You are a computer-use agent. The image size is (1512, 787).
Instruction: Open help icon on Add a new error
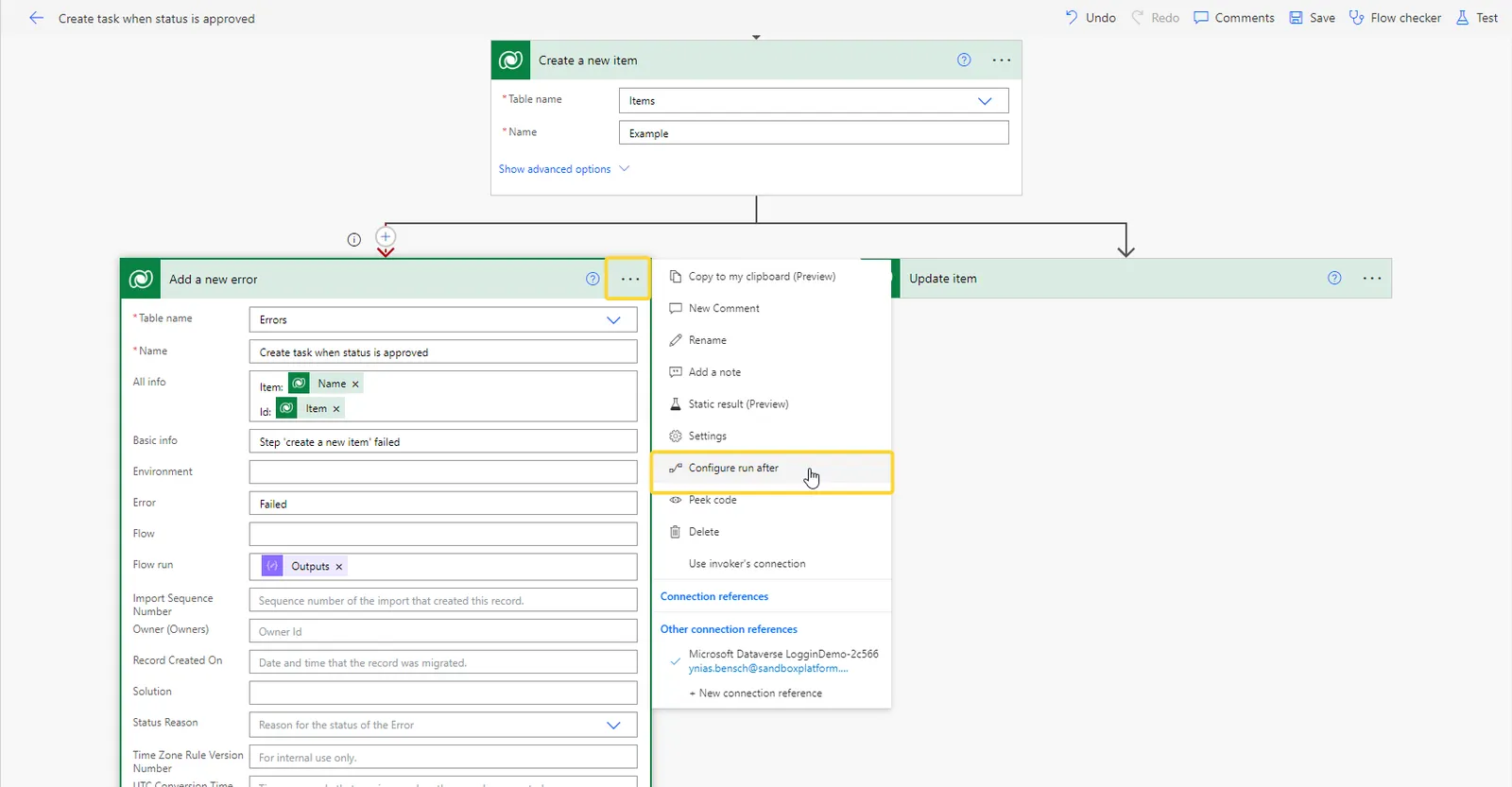click(x=593, y=279)
